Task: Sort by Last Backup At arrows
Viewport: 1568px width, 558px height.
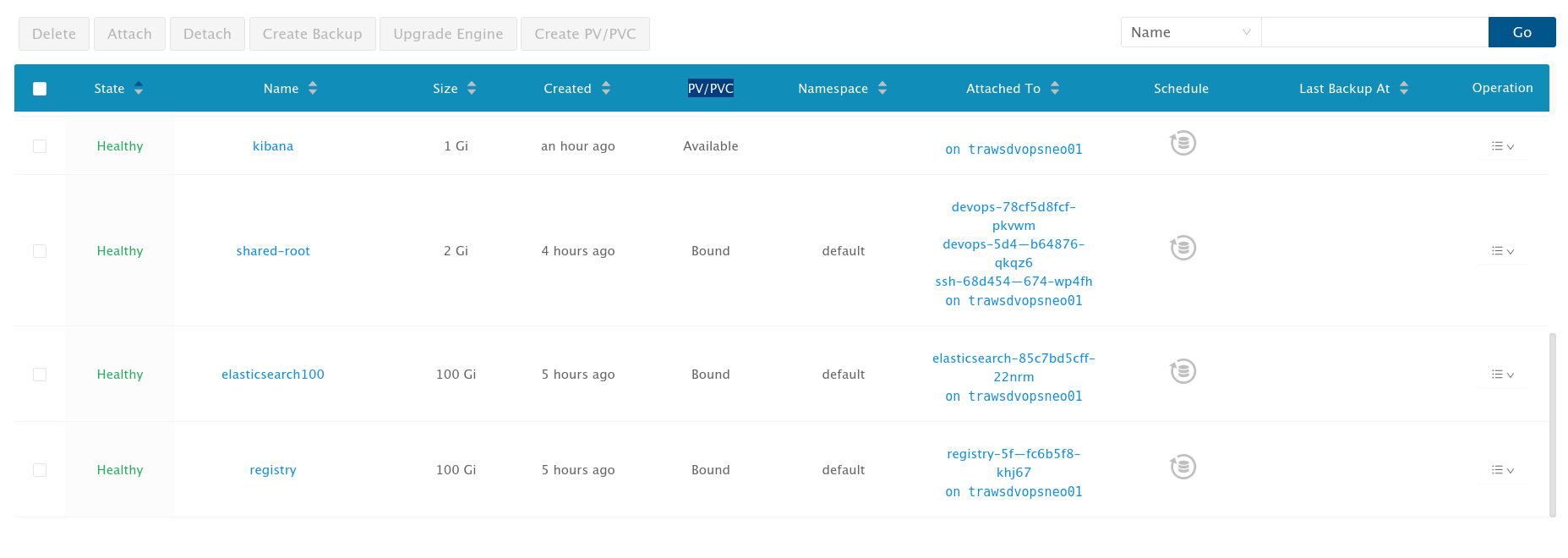Action: [1404, 88]
